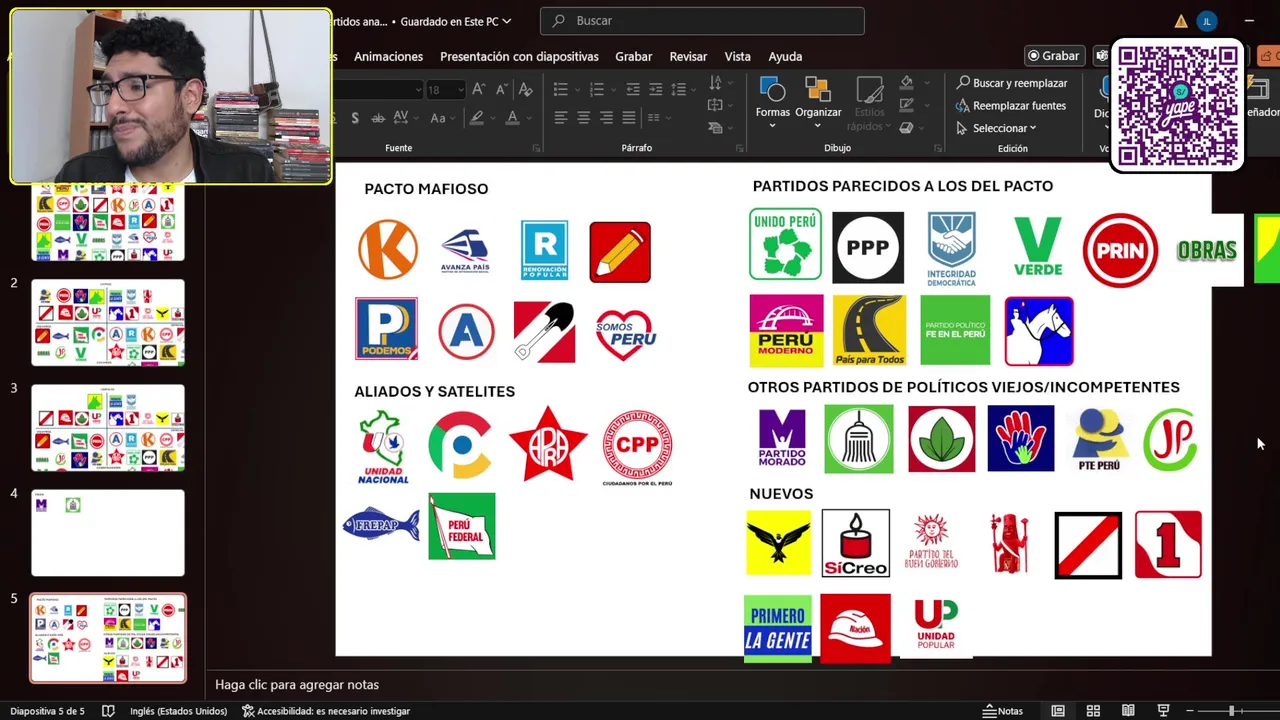Convert to SmartArt graphic

[x=719, y=128]
